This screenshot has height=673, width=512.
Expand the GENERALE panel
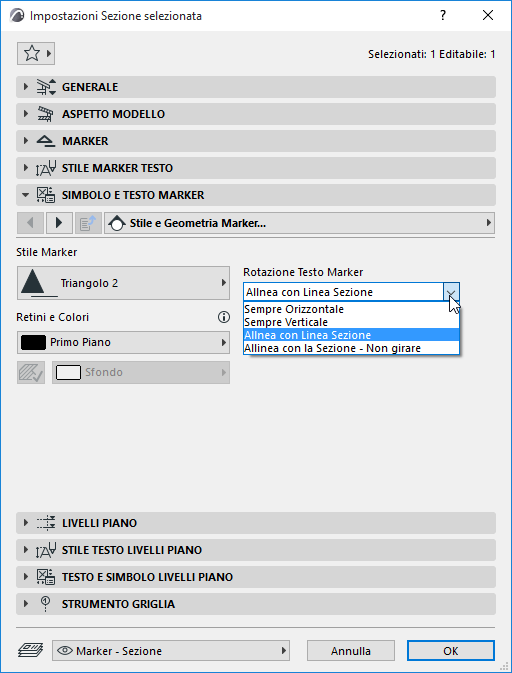click(256, 87)
